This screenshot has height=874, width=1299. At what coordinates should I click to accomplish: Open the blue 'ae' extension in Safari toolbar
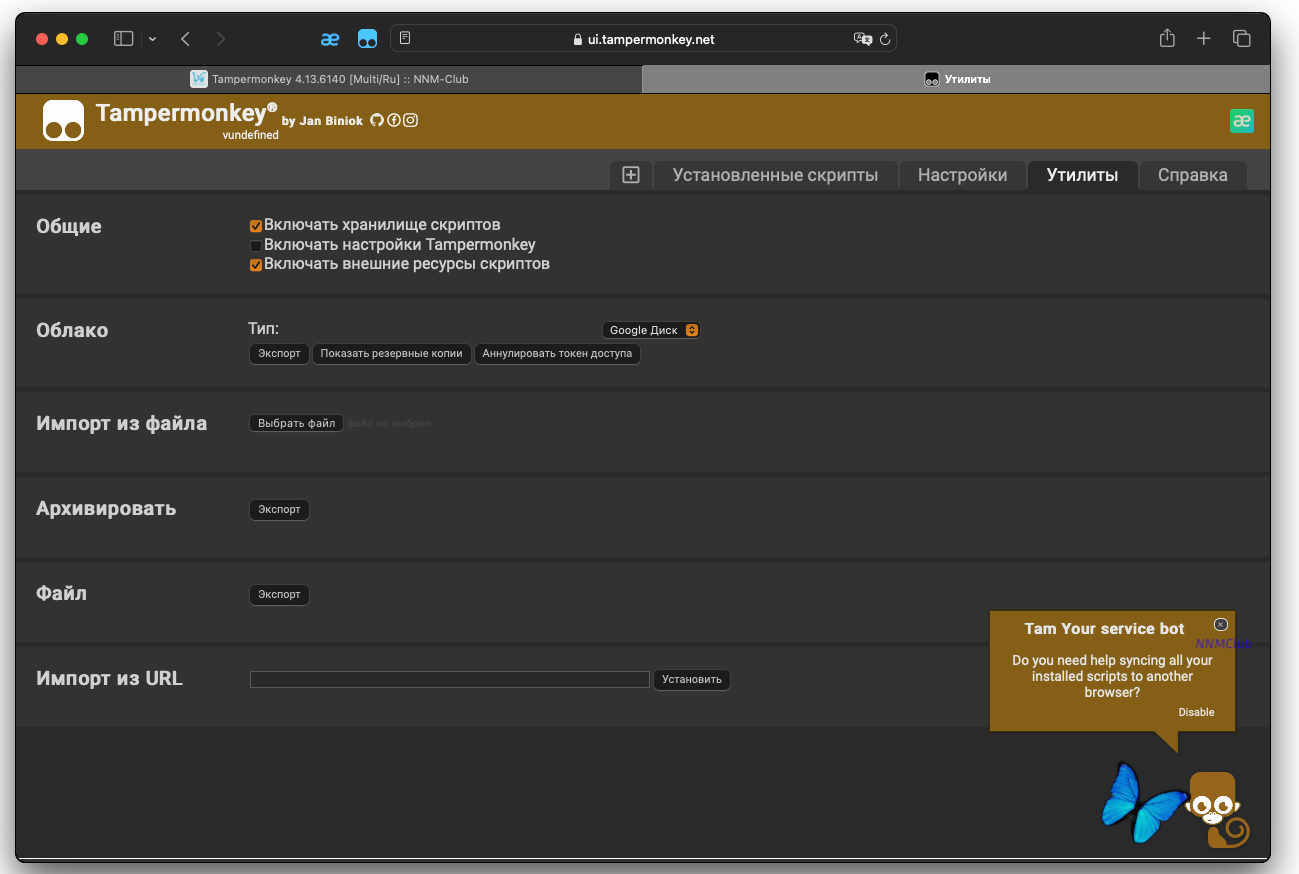point(330,39)
